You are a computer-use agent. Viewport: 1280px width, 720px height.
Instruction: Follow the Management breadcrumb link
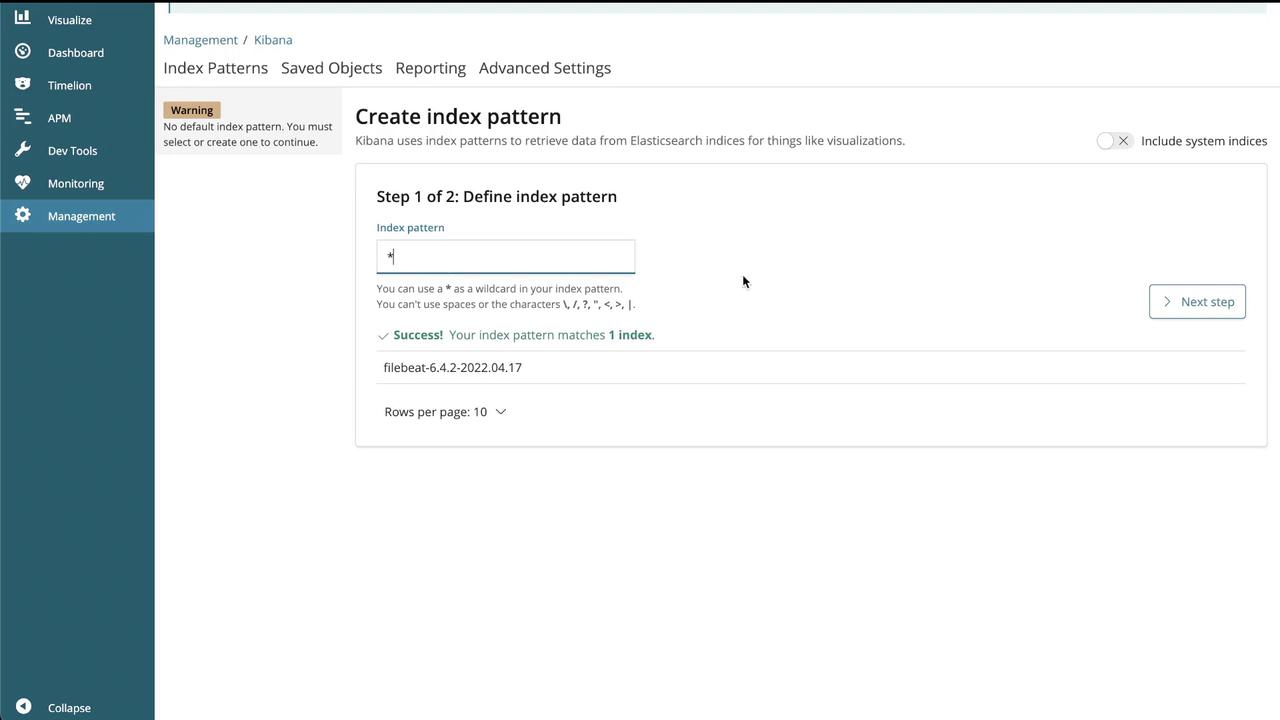click(x=200, y=40)
